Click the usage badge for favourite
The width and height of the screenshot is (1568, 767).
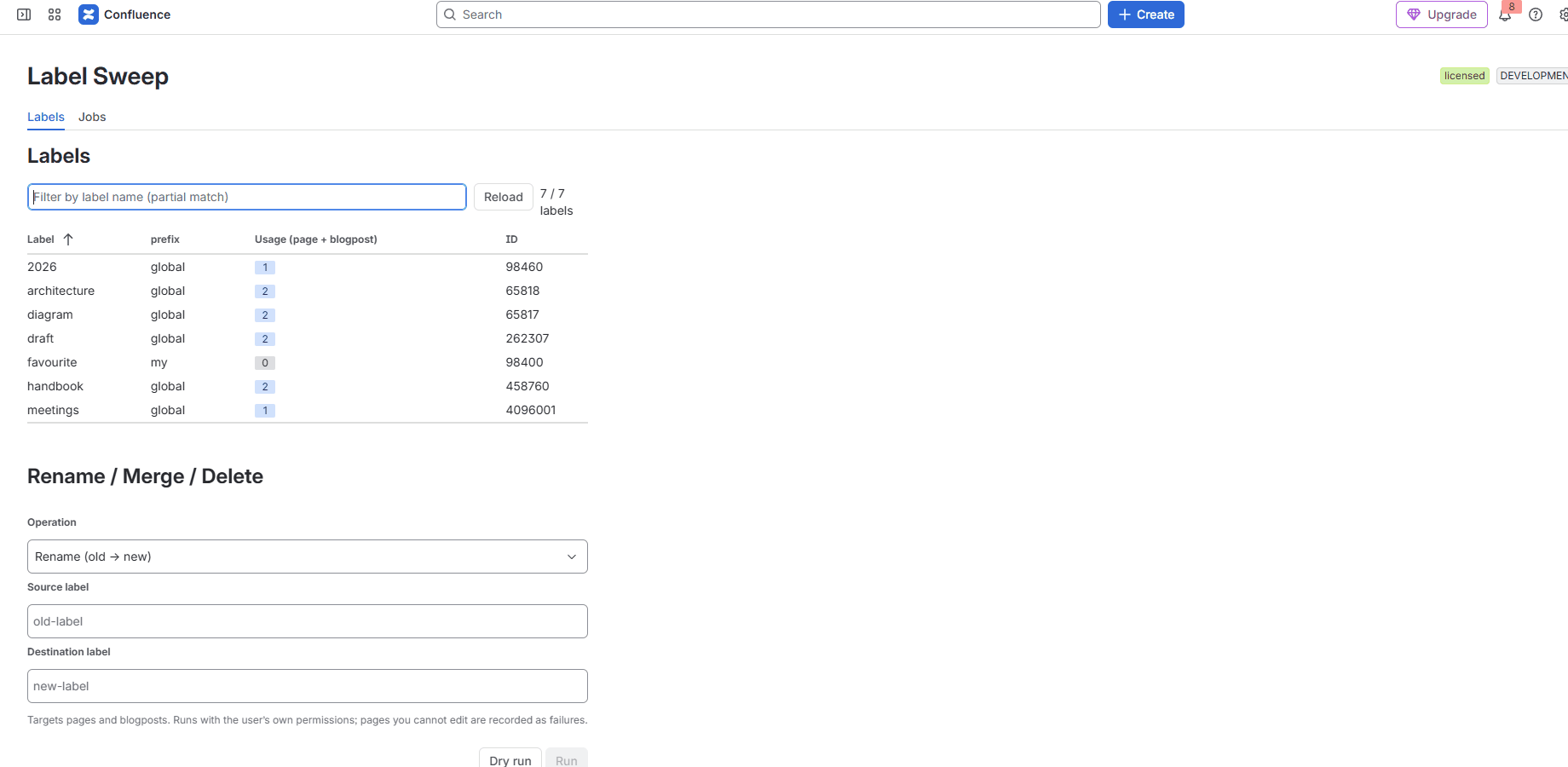pos(265,362)
